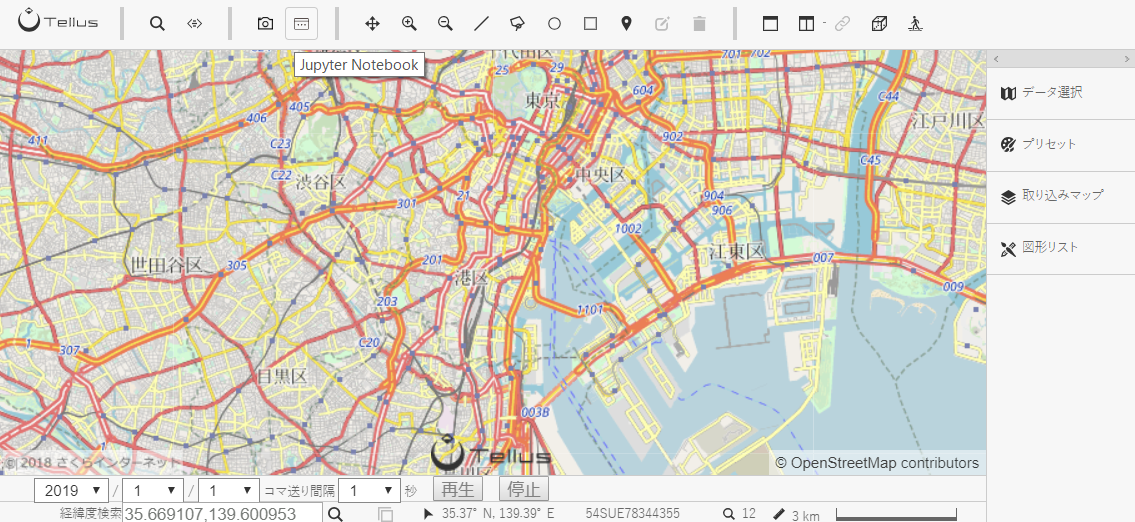Open the year dropdown showing 2019

click(72, 490)
